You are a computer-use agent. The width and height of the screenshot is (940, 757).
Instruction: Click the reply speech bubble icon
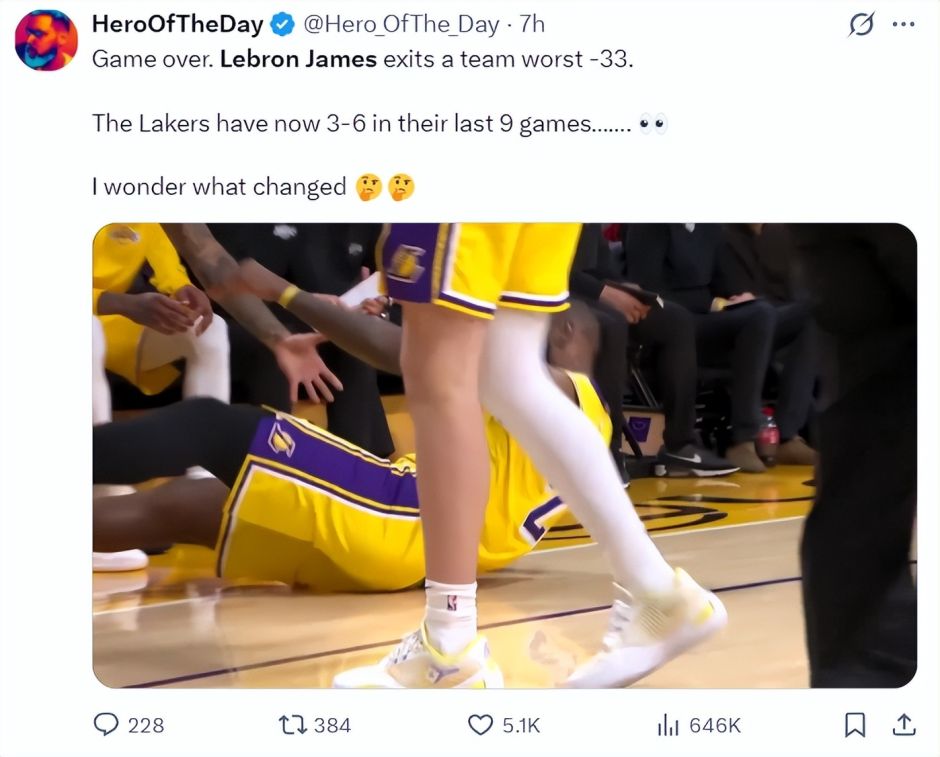pyautogui.click(x=106, y=724)
